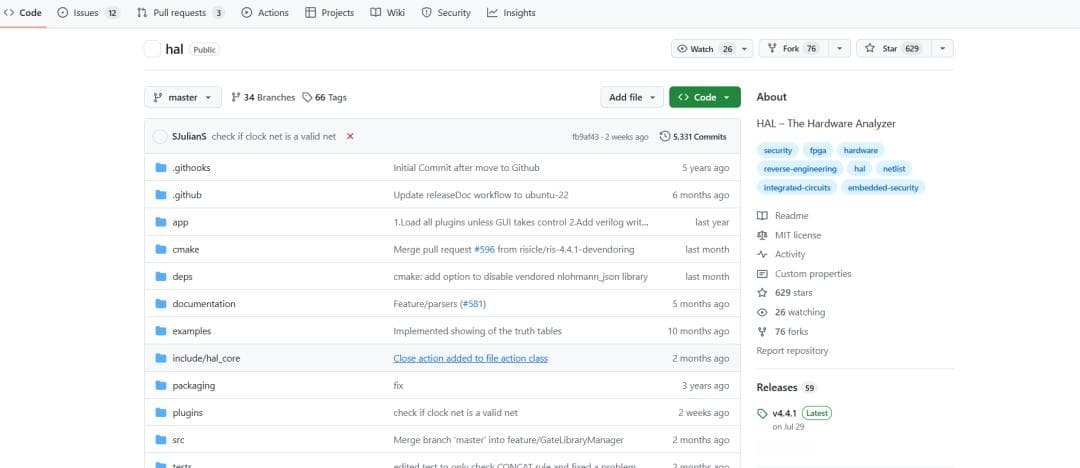Open commit hash fb9af43
Image resolution: width=1080 pixels, height=468 pixels.
pyautogui.click(x=585, y=136)
